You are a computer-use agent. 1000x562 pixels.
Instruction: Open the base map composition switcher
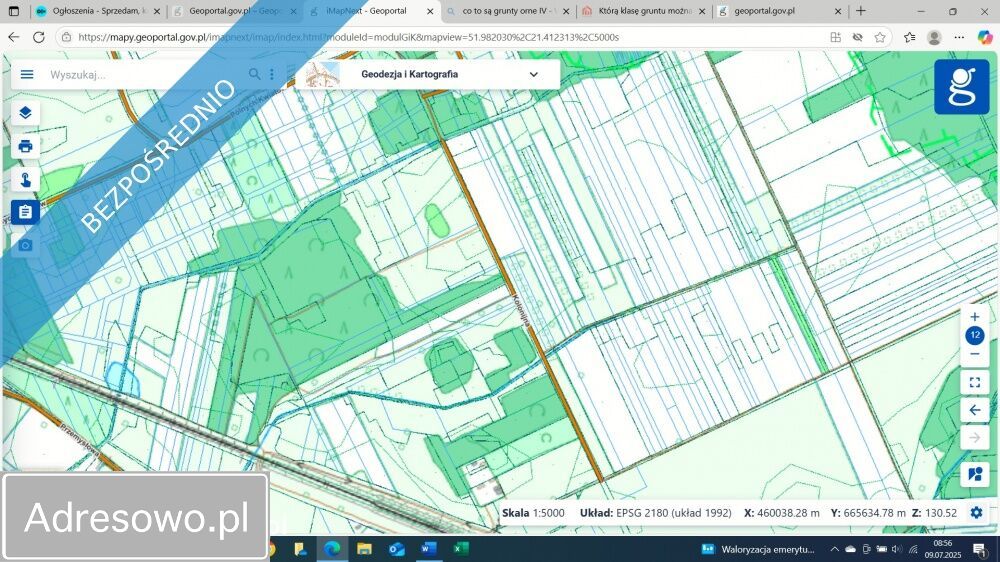click(x=975, y=474)
